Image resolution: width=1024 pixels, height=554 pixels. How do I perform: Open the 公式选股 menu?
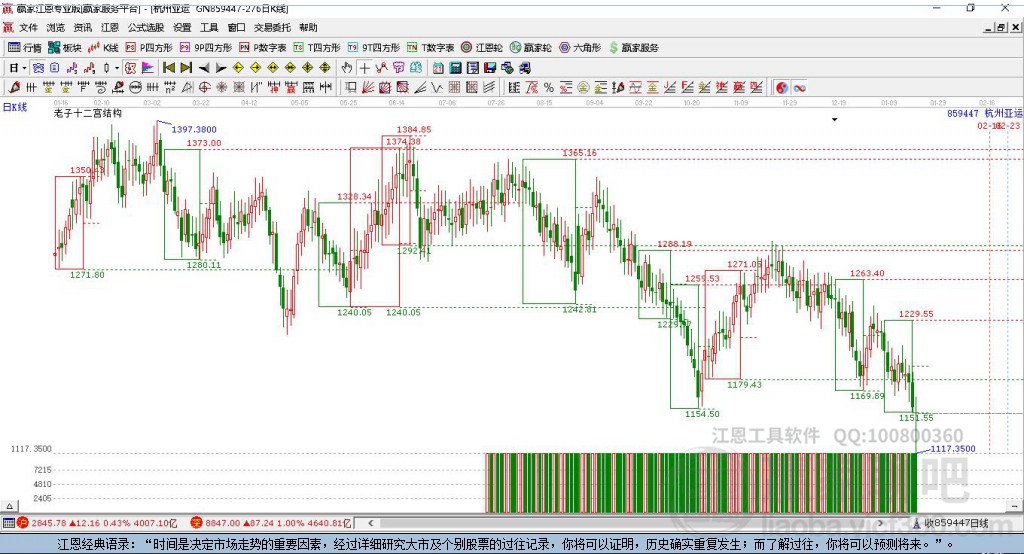tap(146, 27)
